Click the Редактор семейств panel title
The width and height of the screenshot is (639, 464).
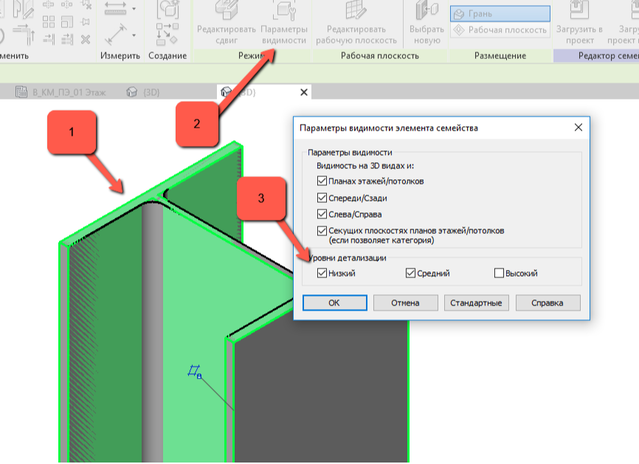(608, 56)
